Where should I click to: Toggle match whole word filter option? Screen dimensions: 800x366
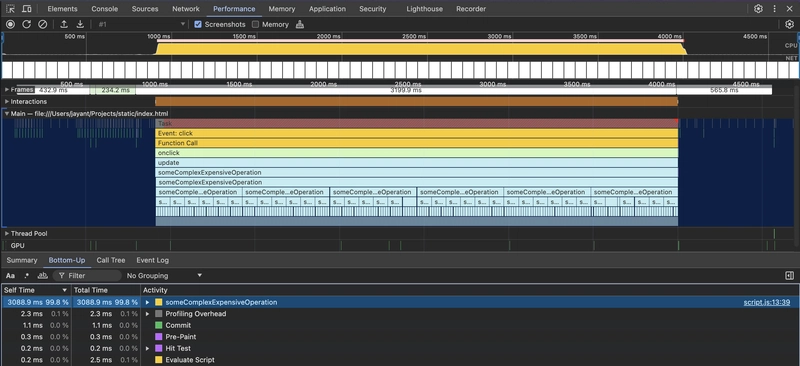(43, 276)
